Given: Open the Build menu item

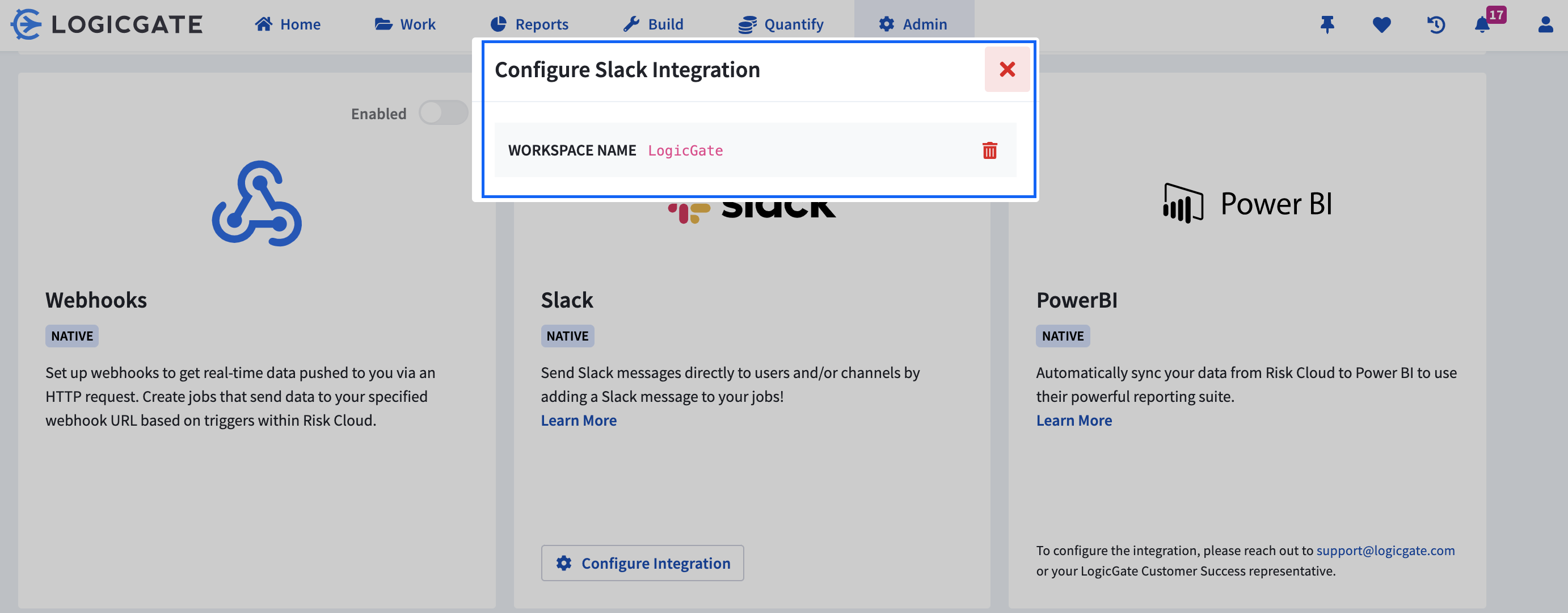Looking at the screenshot, I should 653,24.
